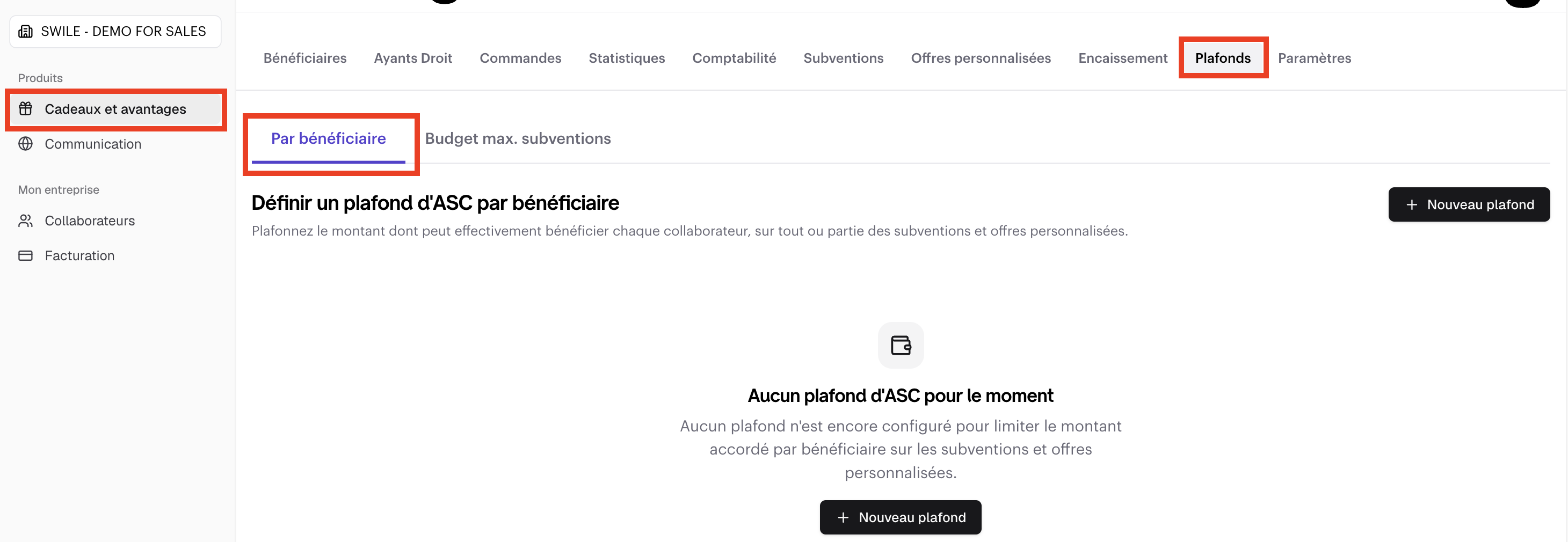
Task: Go to the Paramètres tab
Action: tap(1314, 58)
